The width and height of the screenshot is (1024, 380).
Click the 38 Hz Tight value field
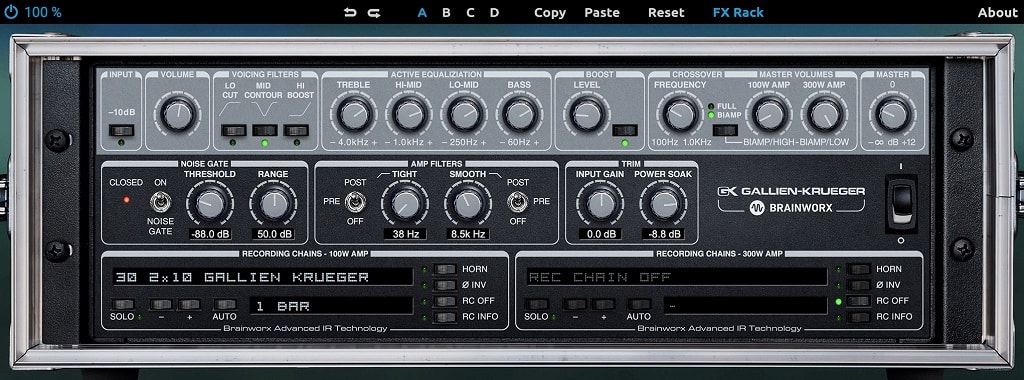(405, 234)
